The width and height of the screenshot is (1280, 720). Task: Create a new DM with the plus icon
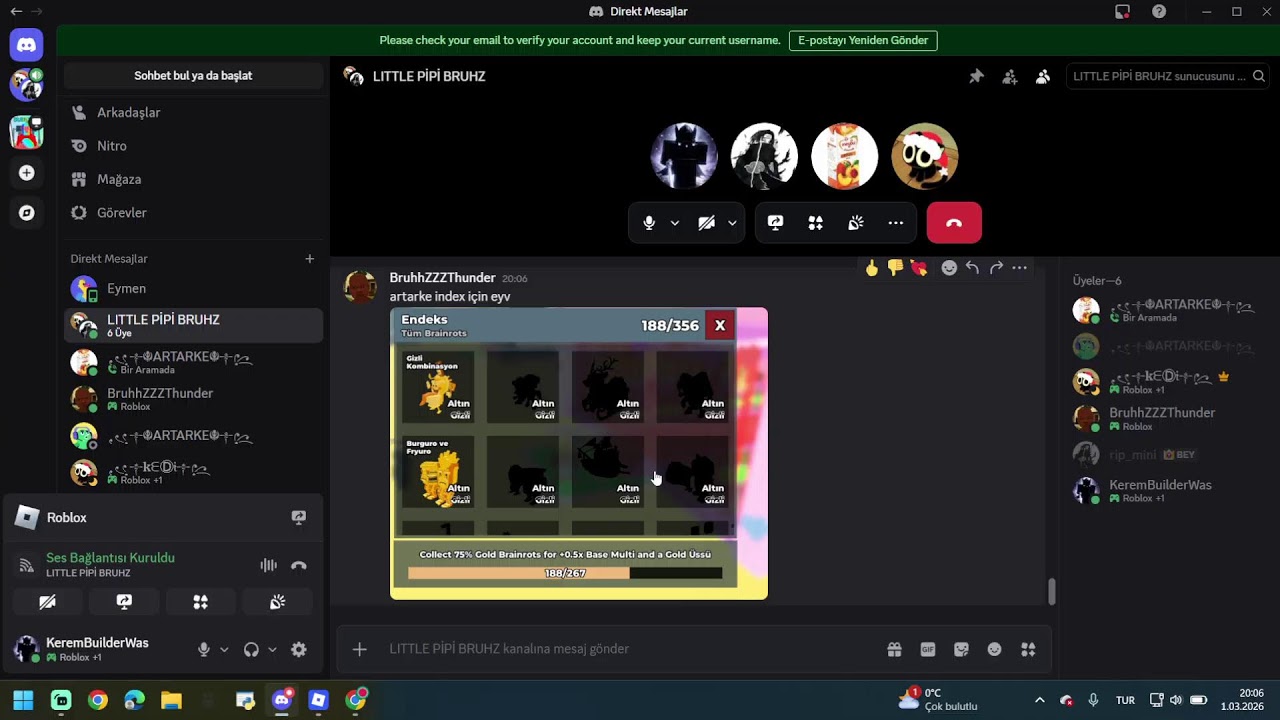pos(310,259)
